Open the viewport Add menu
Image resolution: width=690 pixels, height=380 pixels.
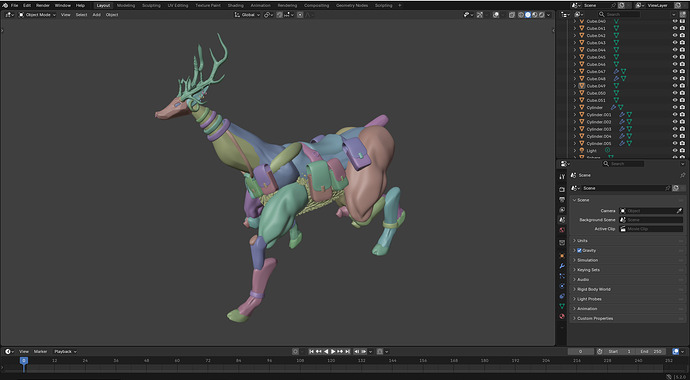96,15
